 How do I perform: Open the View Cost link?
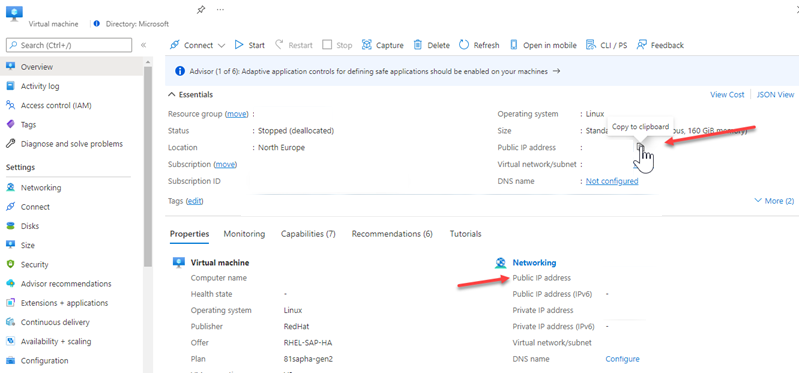pyautogui.click(x=727, y=94)
